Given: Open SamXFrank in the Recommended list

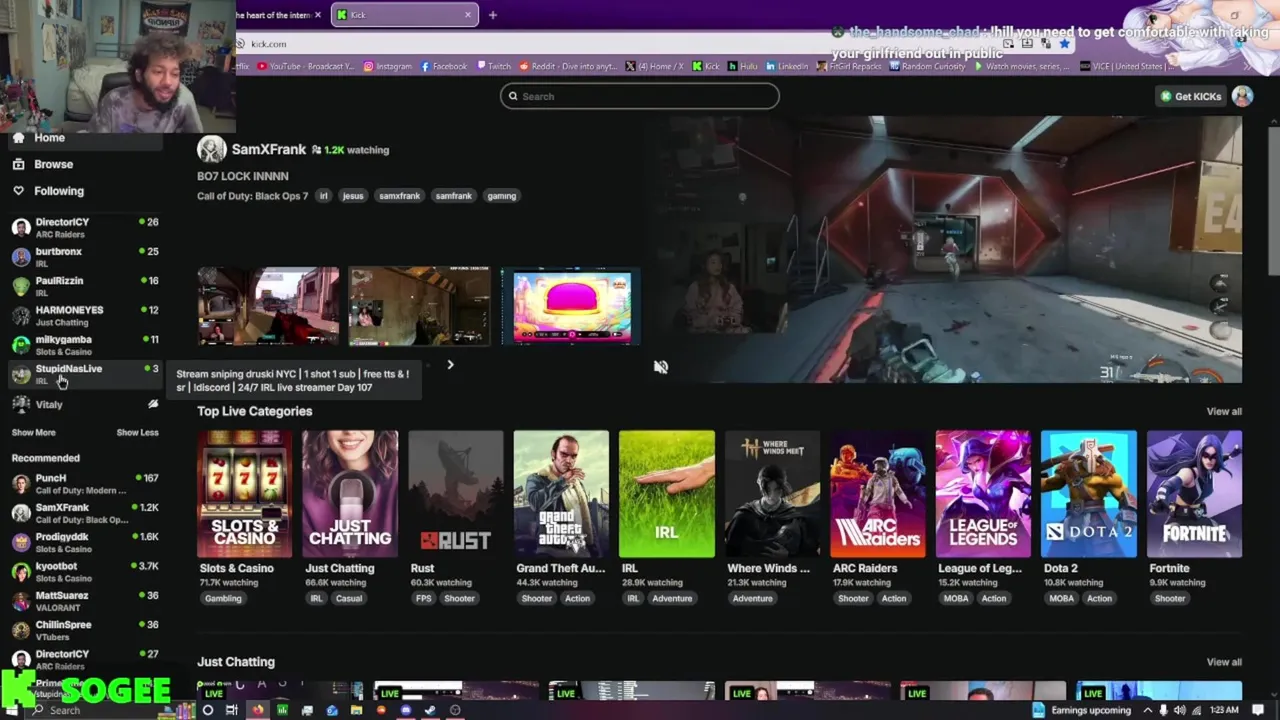Looking at the screenshot, I should [84, 513].
